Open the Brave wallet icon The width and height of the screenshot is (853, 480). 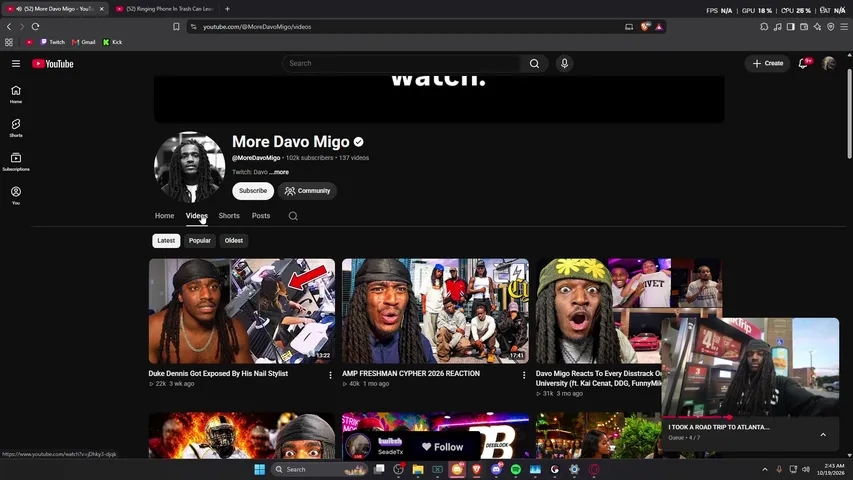[804, 27]
